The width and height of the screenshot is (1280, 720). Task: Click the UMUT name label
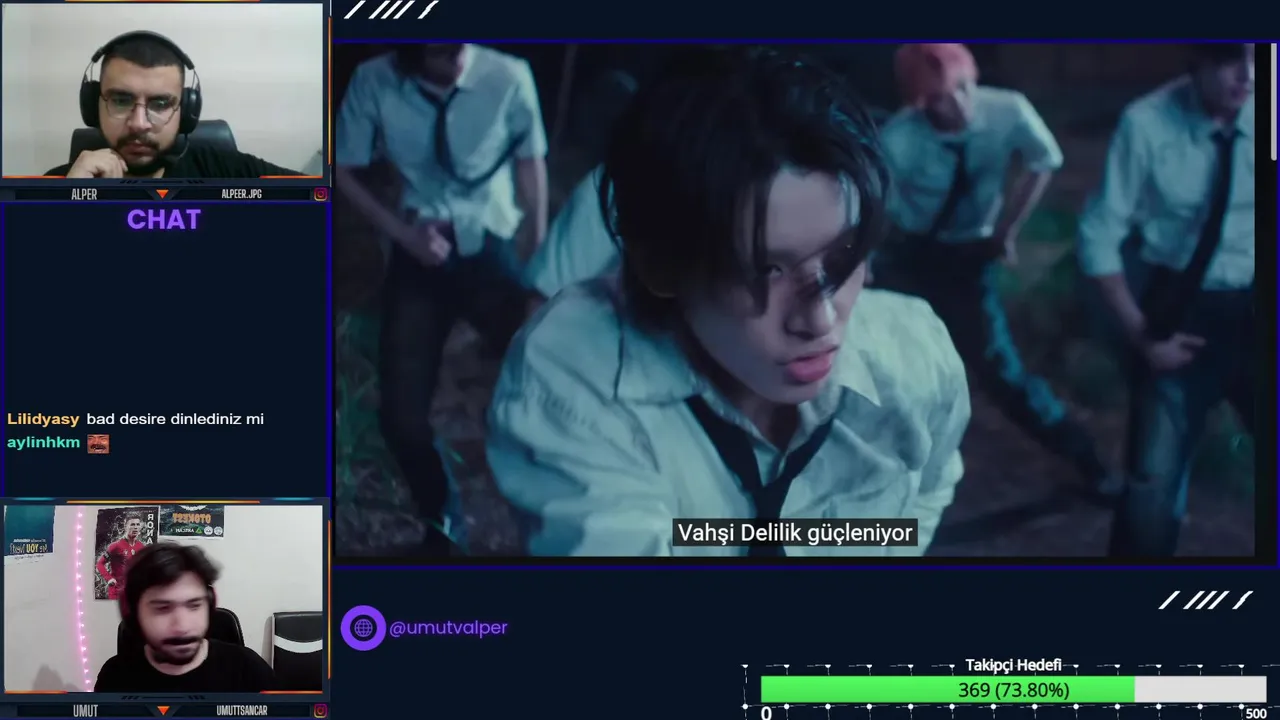(x=85, y=711)
